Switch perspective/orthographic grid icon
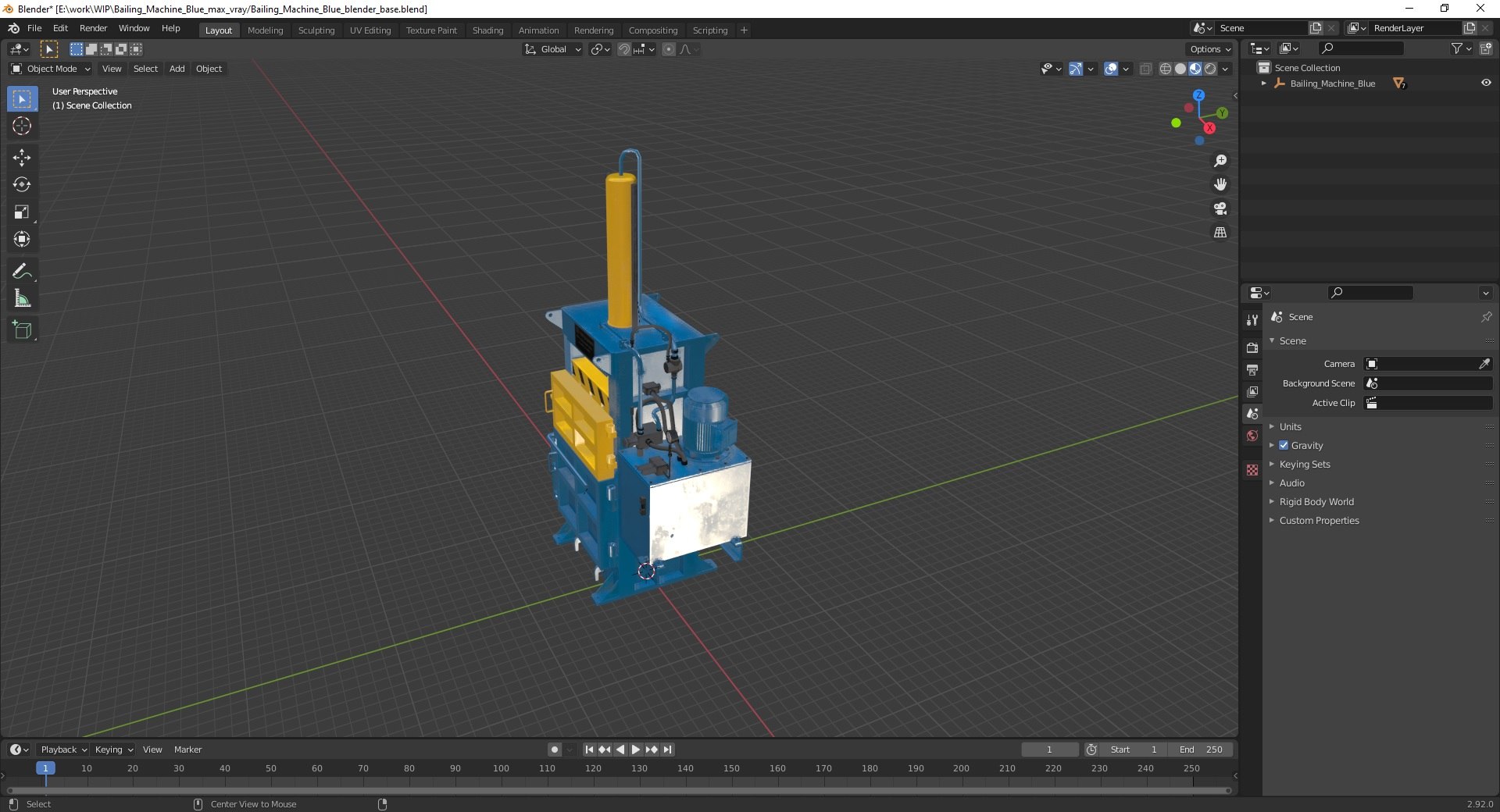This screenshot has width=1500, height=812. (1220, 233)
